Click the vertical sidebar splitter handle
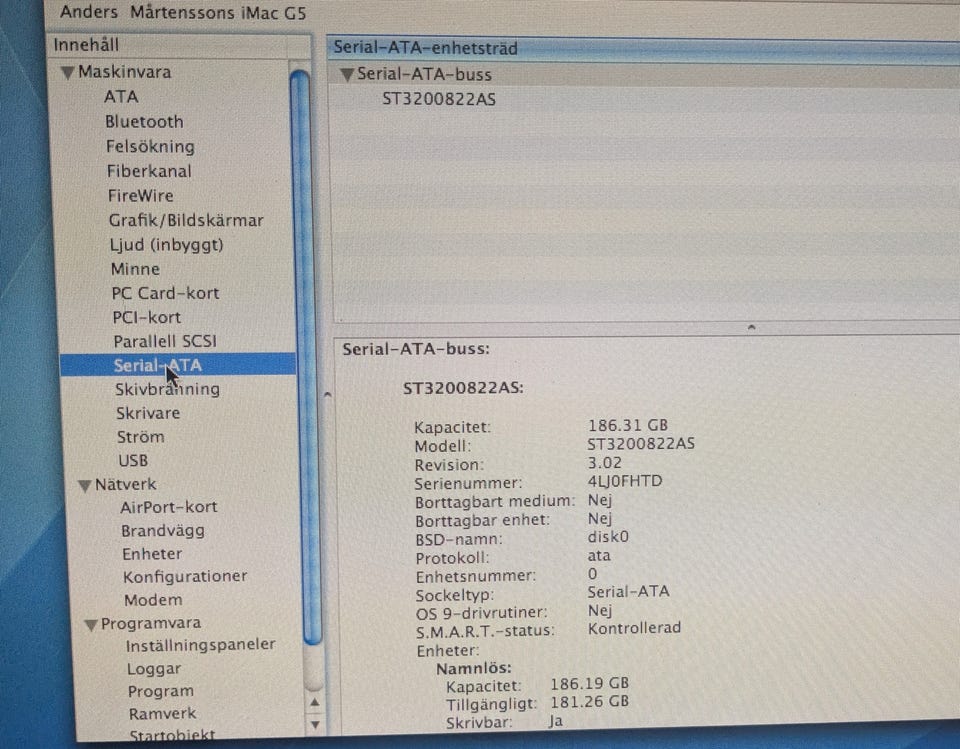960x749 pixels. 328,394
